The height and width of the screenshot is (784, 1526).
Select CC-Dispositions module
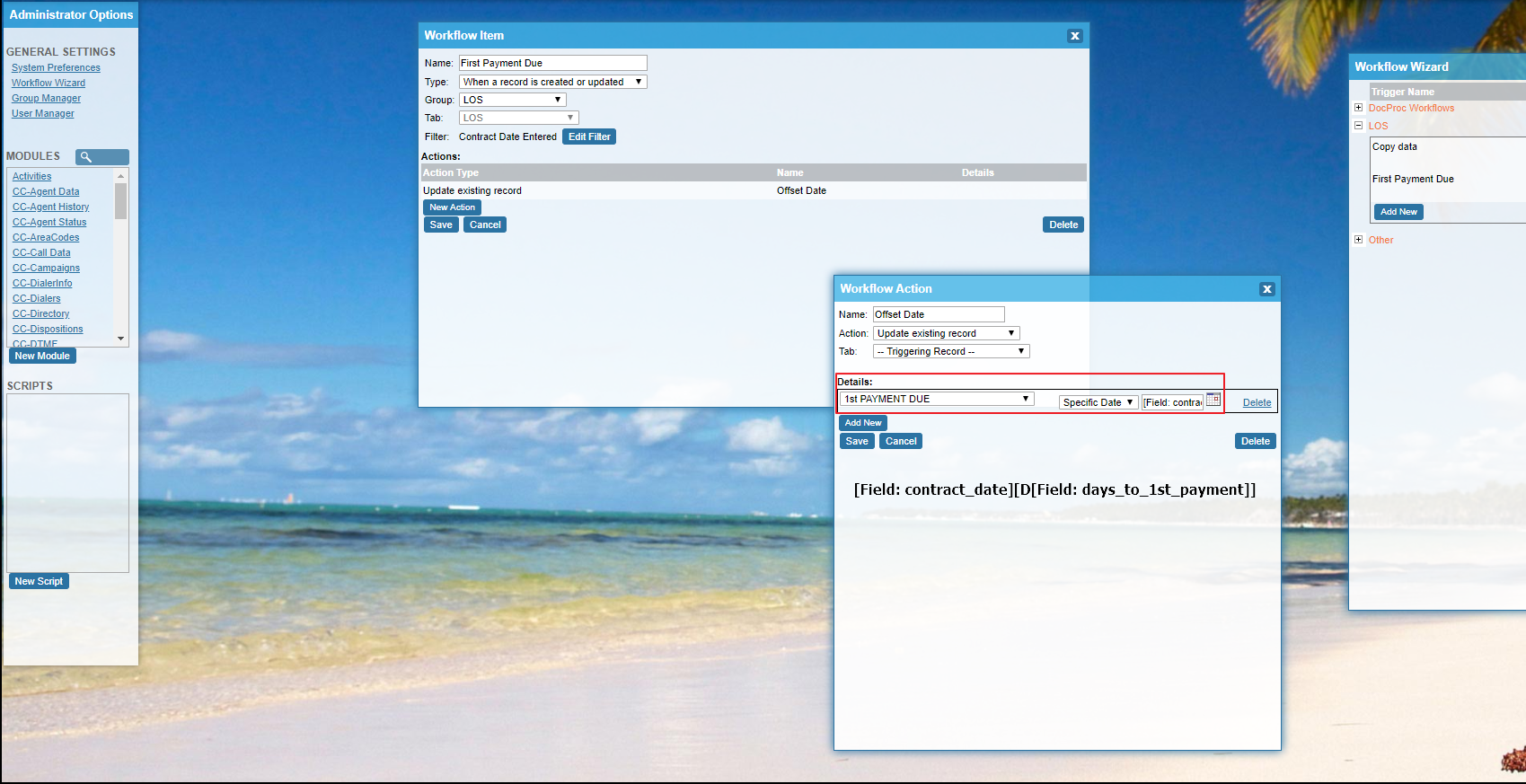(x=48, y=329)
